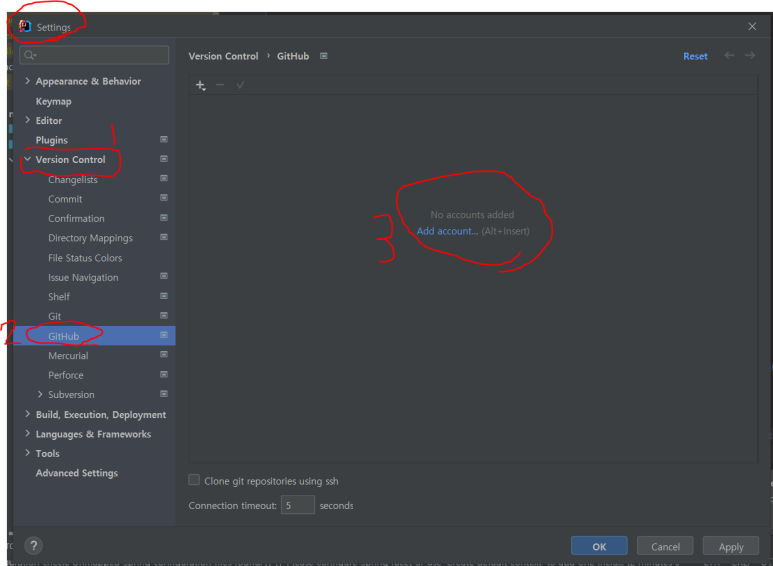Collapse the Version Control section
773x566 pixels.
pyautogui.click(x=28, y=159)
